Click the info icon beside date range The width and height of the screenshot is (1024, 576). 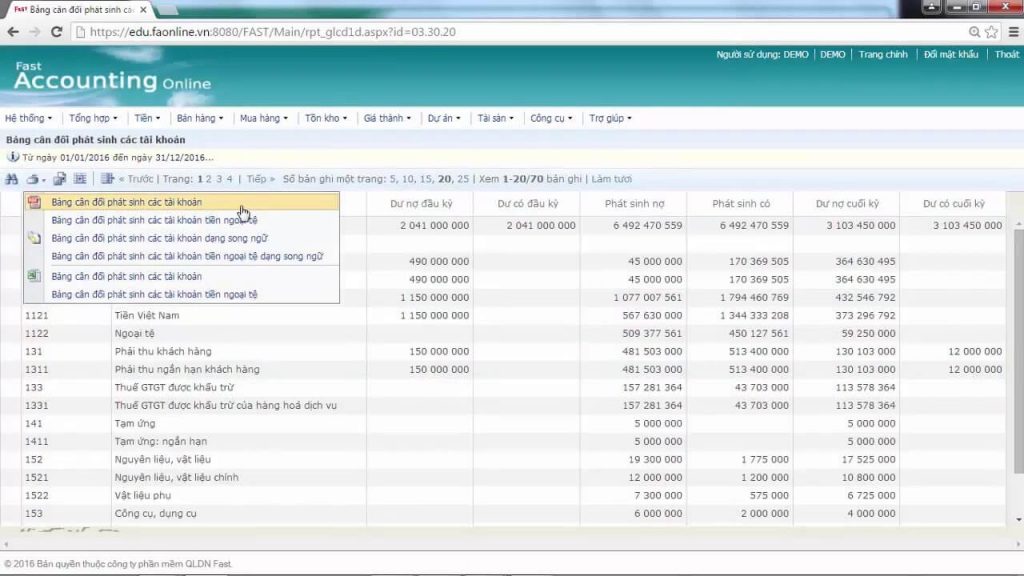pos(12,157)
